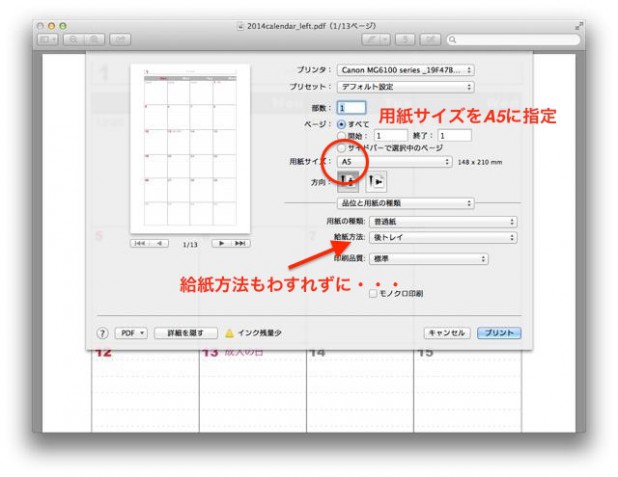Open the PDF menu button
Screen dimensions: 618x477
tap(130, 333)
